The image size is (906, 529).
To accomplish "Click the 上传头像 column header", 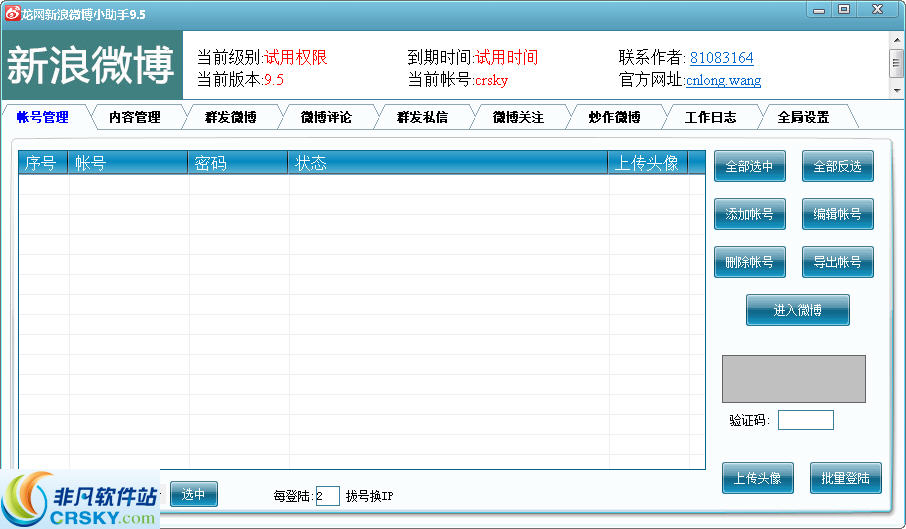I will [648, 163].
